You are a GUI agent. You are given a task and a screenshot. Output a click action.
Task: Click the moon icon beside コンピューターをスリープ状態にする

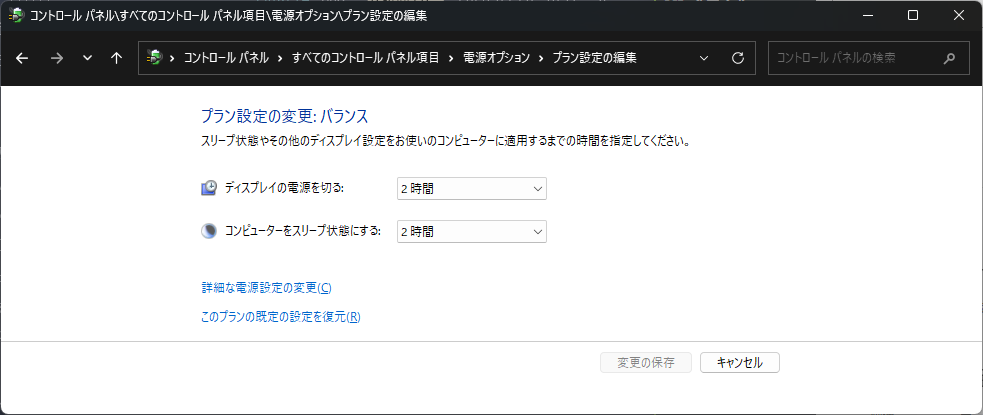tap(209, 231)
